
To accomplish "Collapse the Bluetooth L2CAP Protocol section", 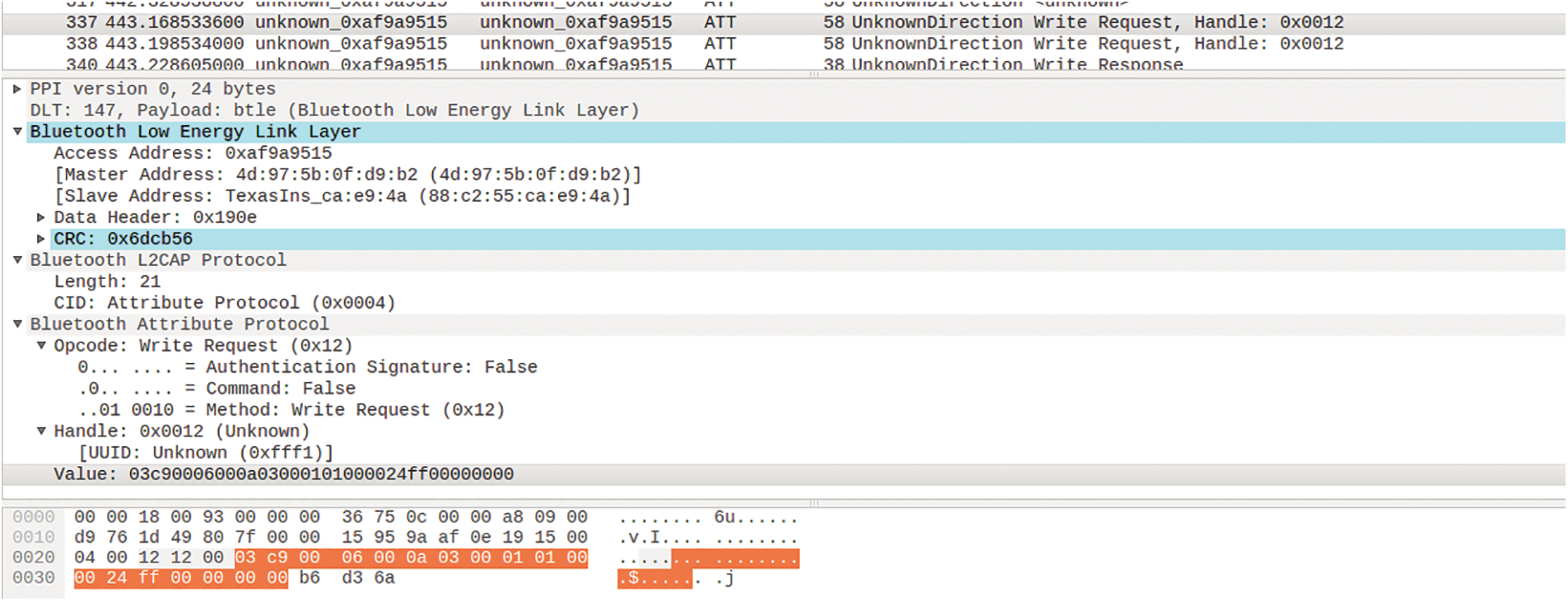I will pos(17,260).
